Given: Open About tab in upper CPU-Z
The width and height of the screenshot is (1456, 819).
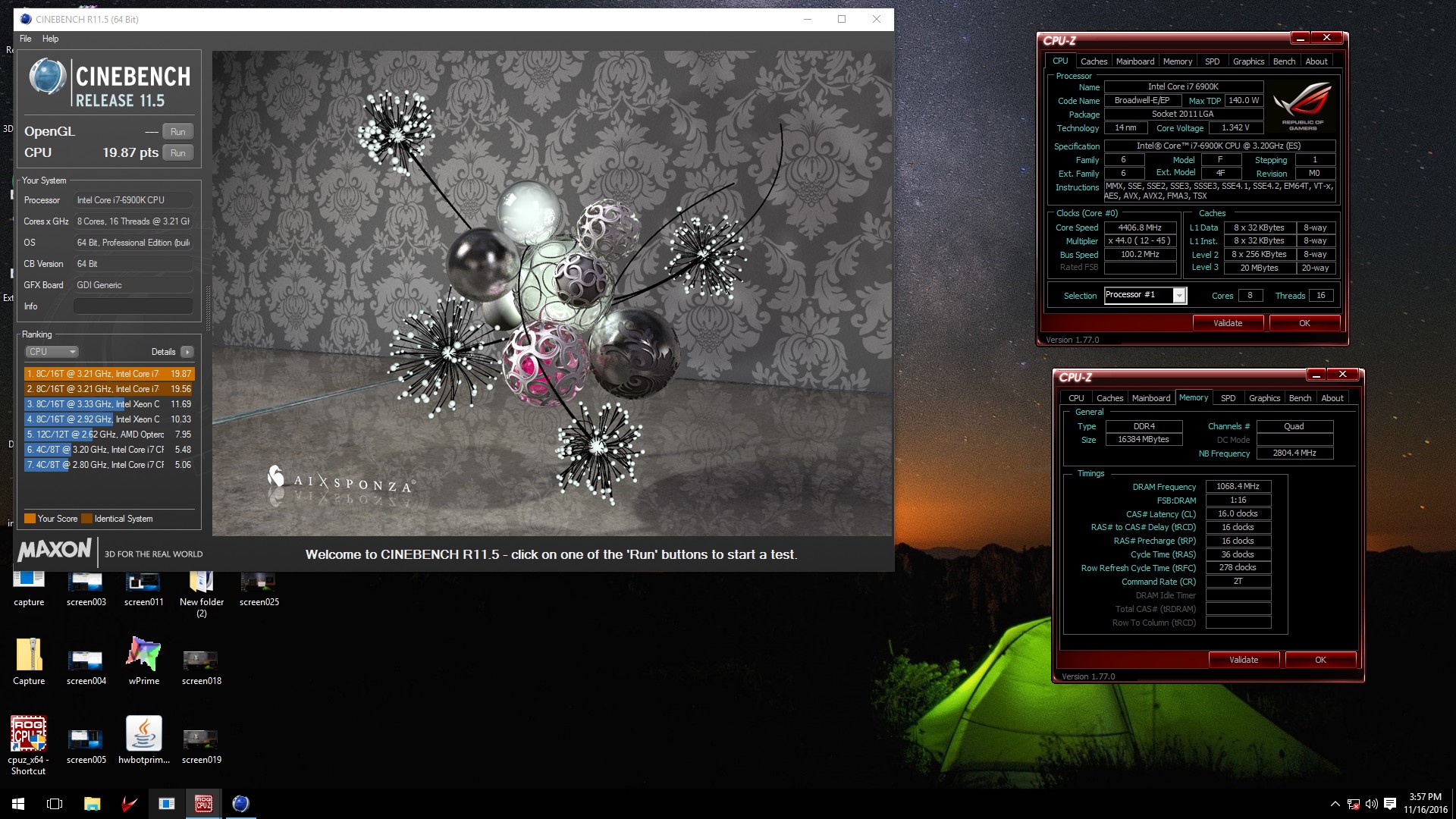Looking at the screenshot, I should pyautogui.click(x=1316, y=61).
